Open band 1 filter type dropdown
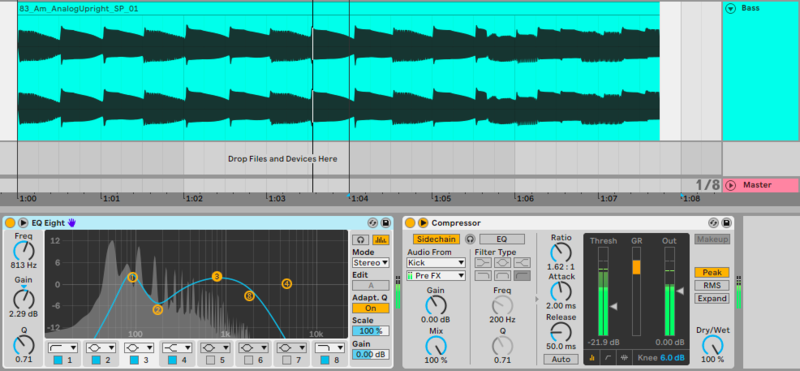The image size is (800, 371). (63, 348)
